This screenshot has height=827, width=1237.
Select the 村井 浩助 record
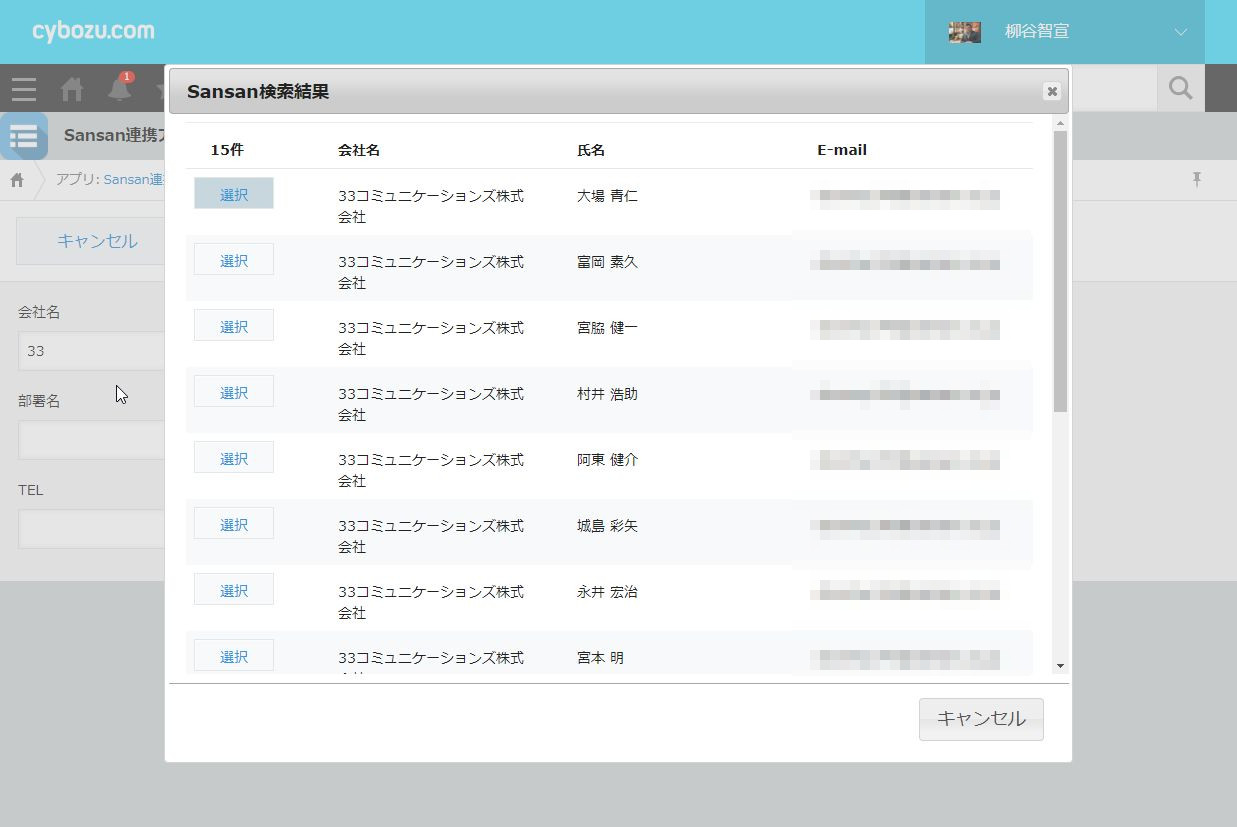pos(234,392)
